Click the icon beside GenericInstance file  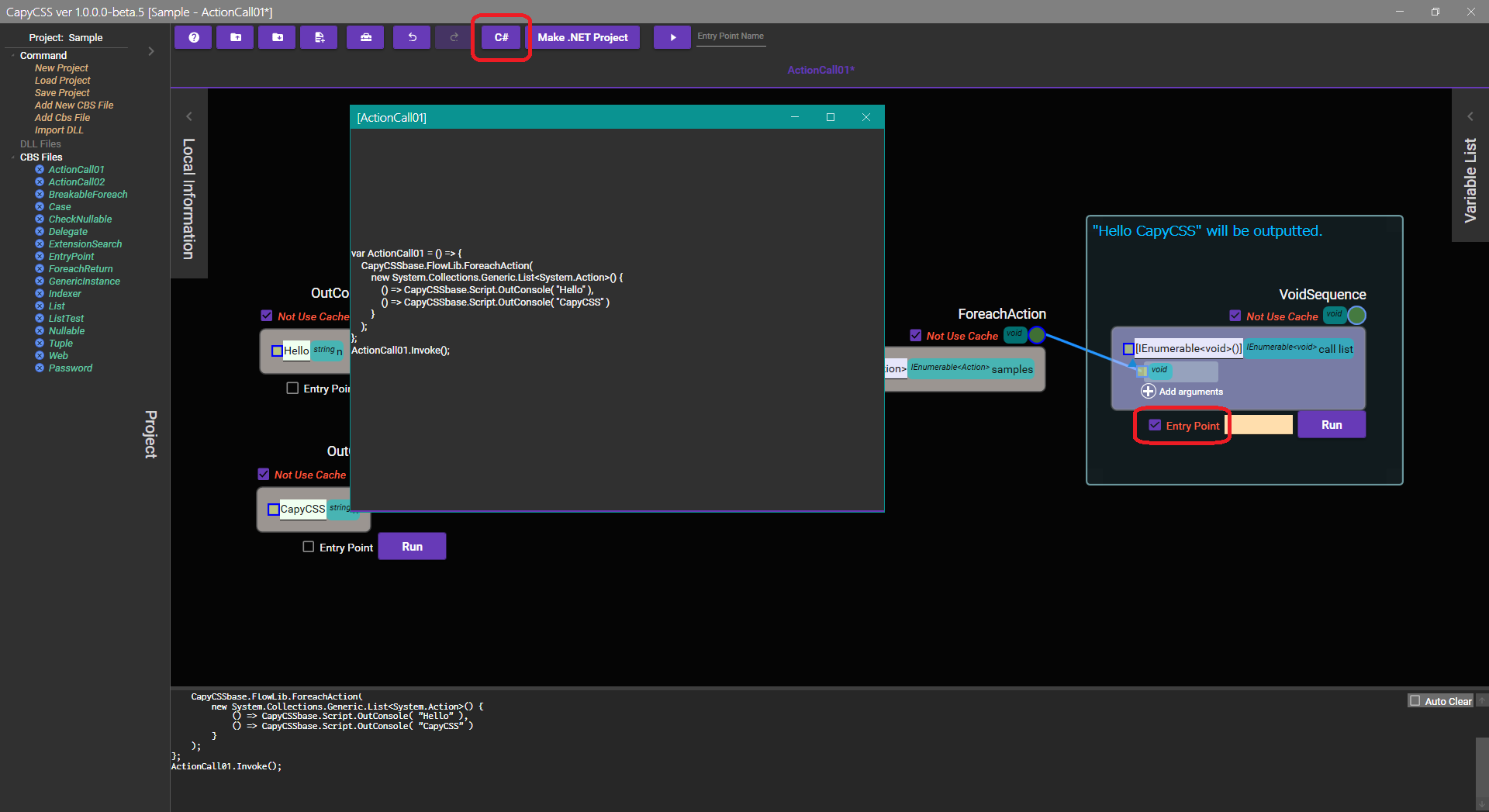tap(40, 281)
